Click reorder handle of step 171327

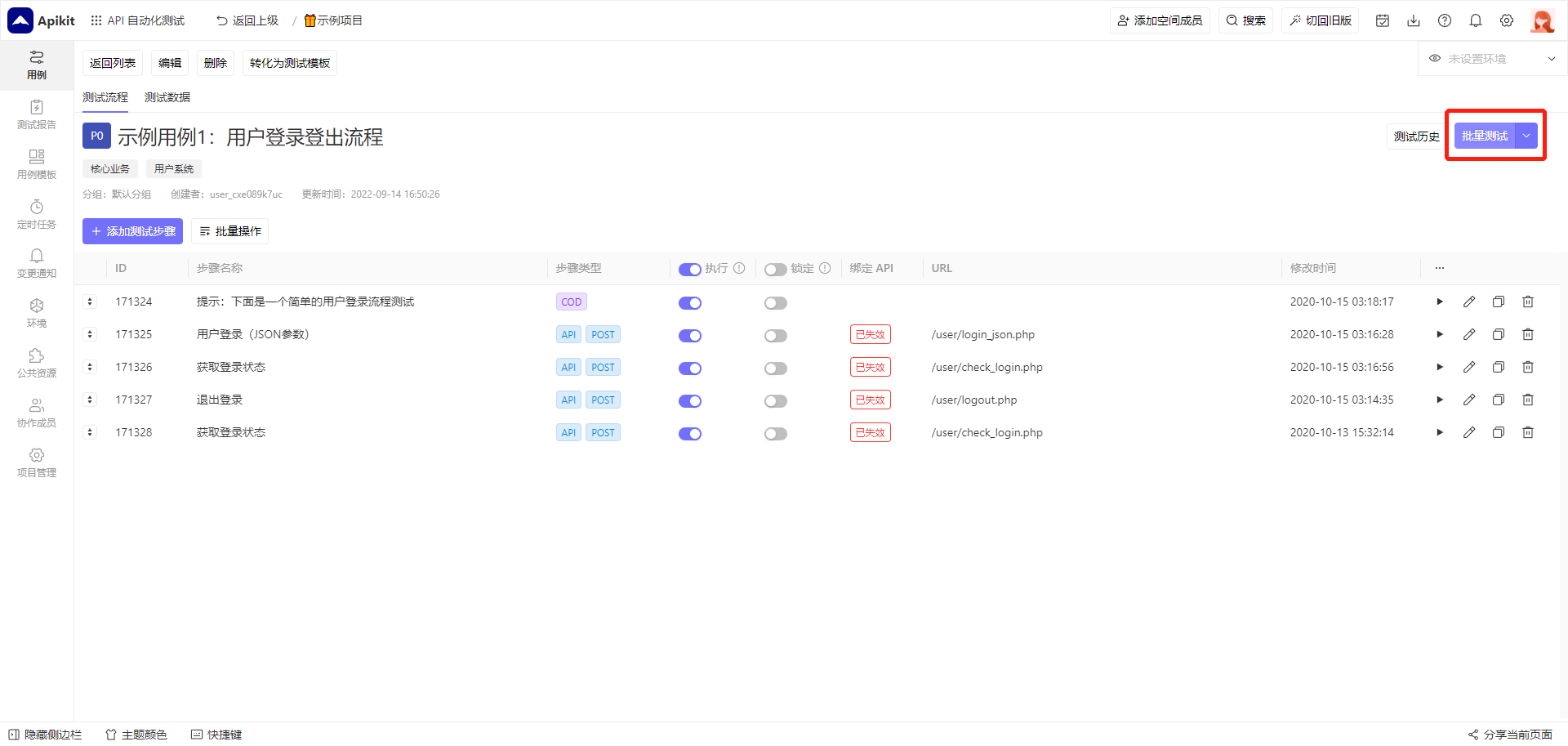[x=90, y=400]
